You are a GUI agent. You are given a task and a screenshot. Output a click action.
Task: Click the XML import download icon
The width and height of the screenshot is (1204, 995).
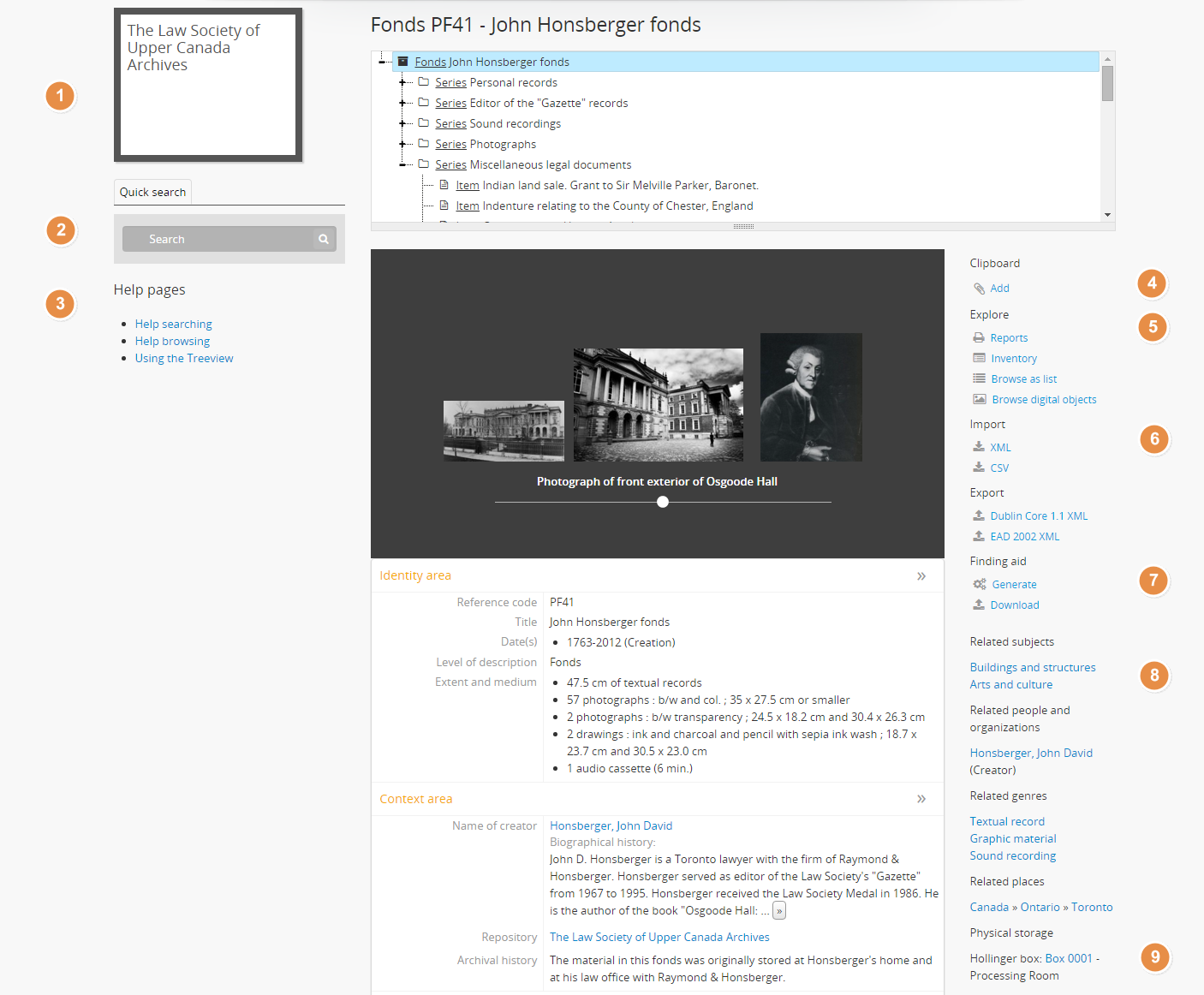979,448
